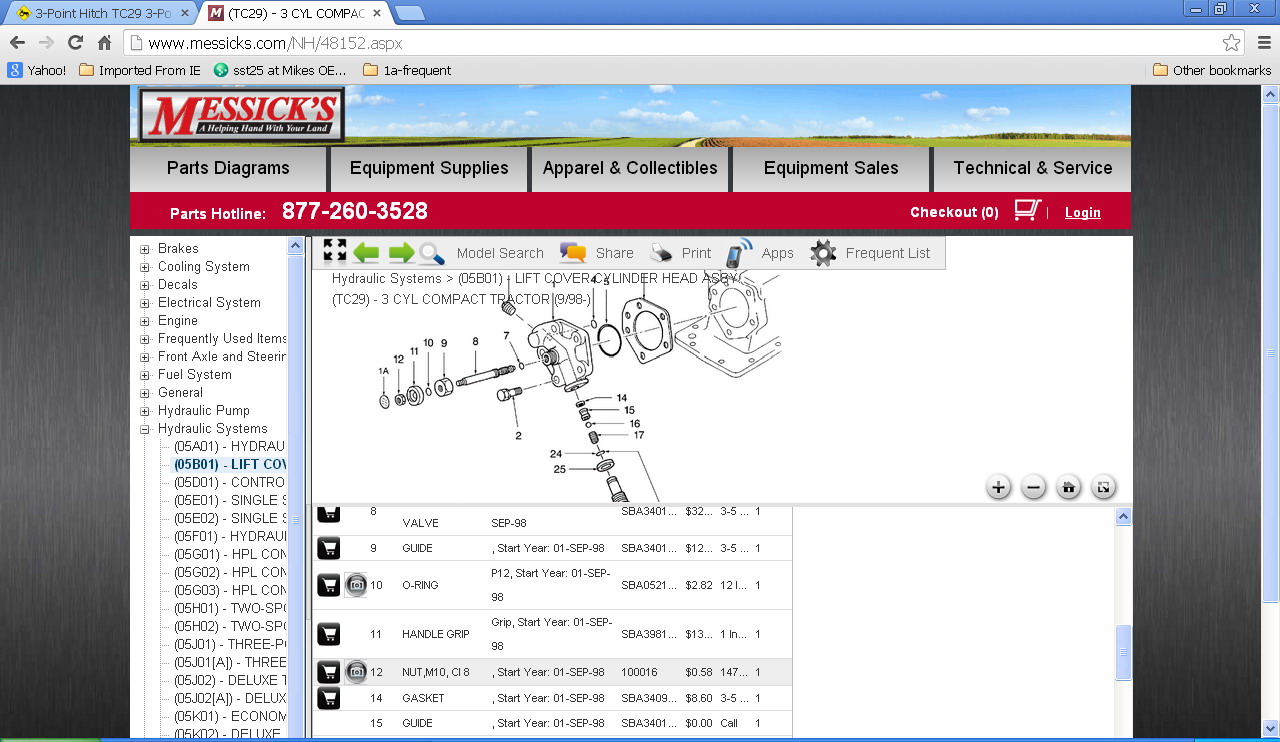Viewport: 1280px width, 742px height.
Task: Zoom in on the parts diagram
Action: pos(998,488)
